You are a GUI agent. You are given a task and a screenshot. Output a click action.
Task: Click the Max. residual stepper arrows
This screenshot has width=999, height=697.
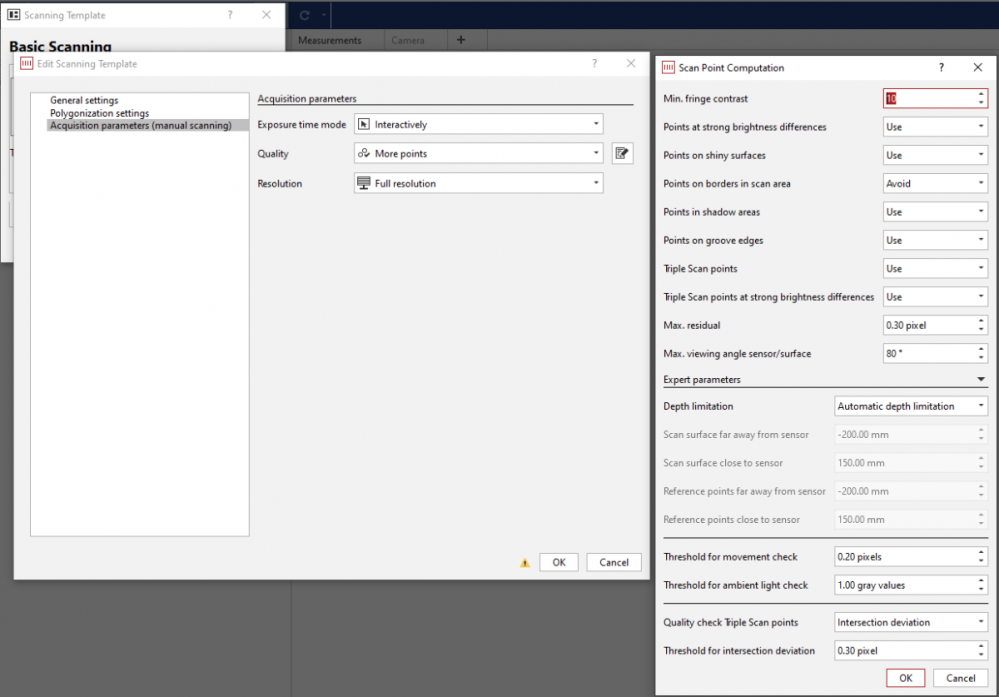pos(981,325)
